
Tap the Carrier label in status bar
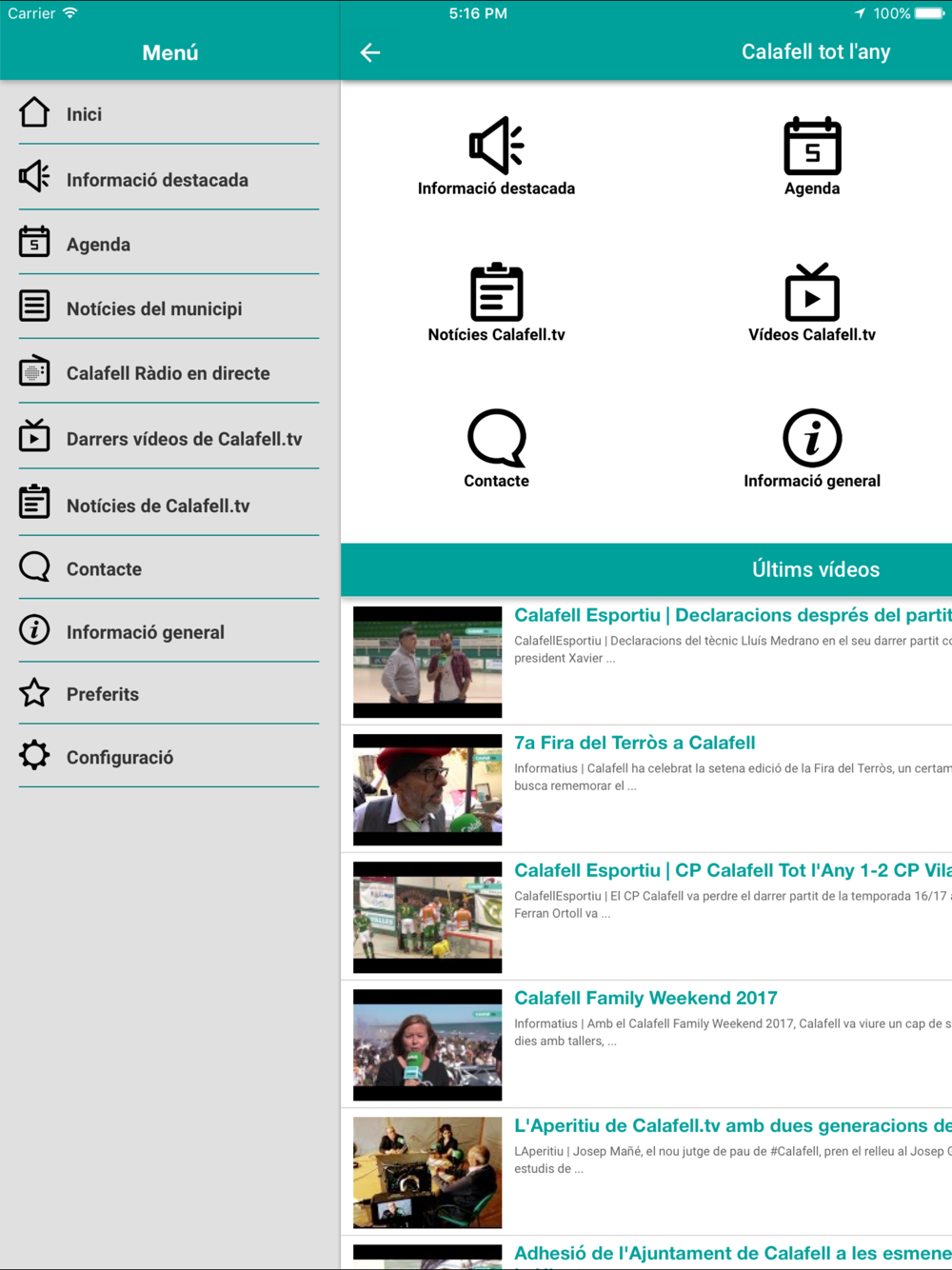point(31,13)
